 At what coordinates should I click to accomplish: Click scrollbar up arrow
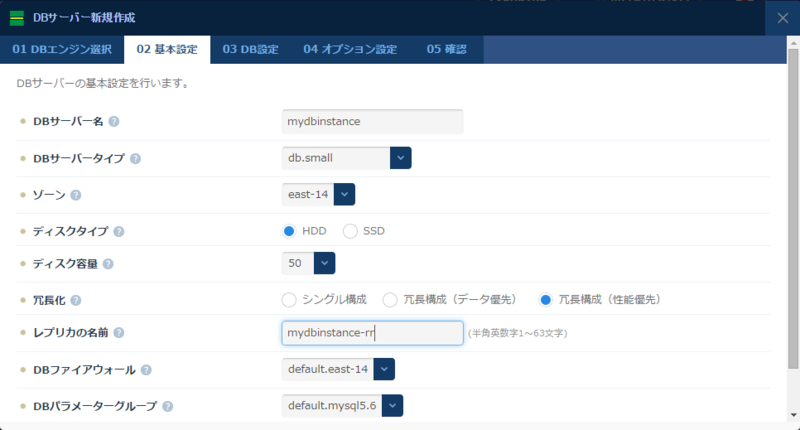click(793, 43)
